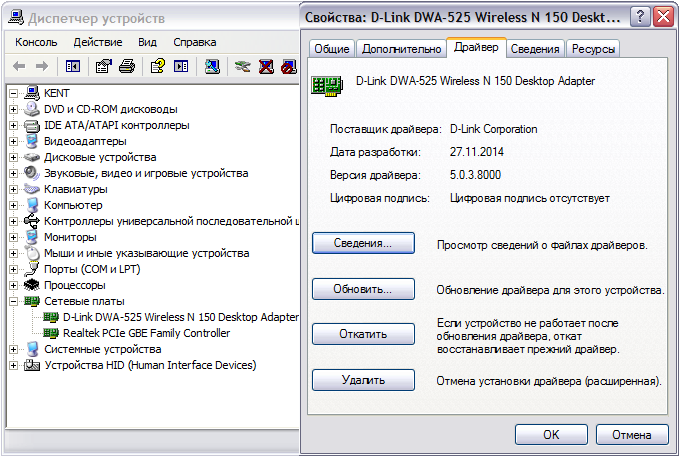Toggle the action pane toolbar icon
The width and height of the screenshot is (680, 456).
pos(181,66)
